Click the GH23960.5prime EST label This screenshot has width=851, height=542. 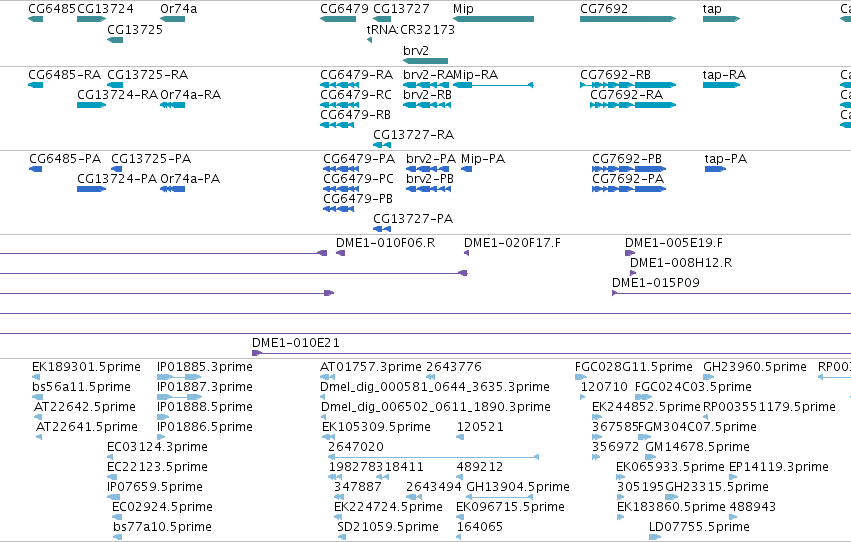click(x=755, y=367)
